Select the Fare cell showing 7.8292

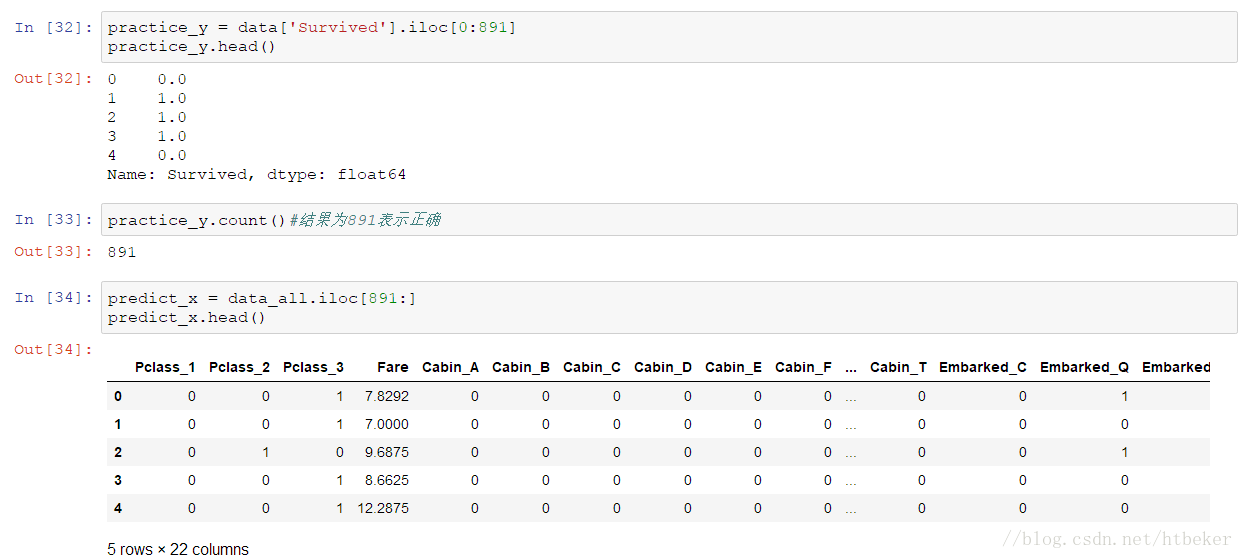[x=387, y=396]
